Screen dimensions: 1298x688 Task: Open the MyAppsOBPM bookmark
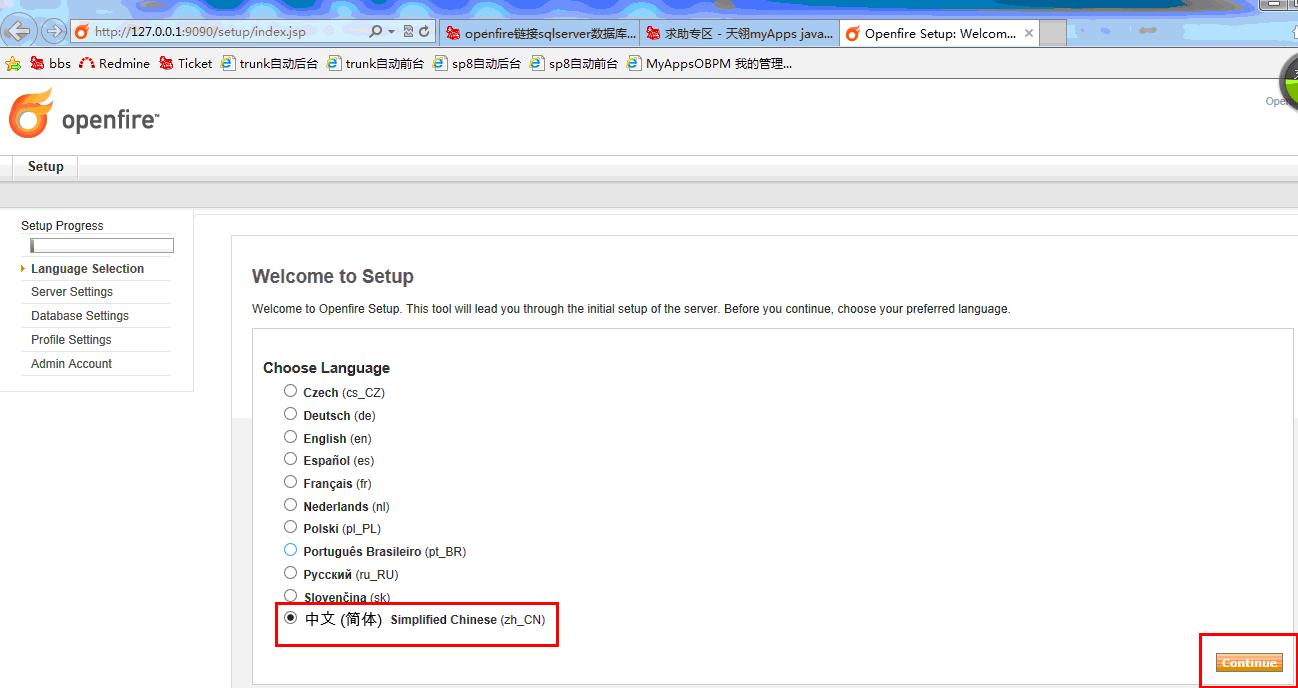(709, 64)
